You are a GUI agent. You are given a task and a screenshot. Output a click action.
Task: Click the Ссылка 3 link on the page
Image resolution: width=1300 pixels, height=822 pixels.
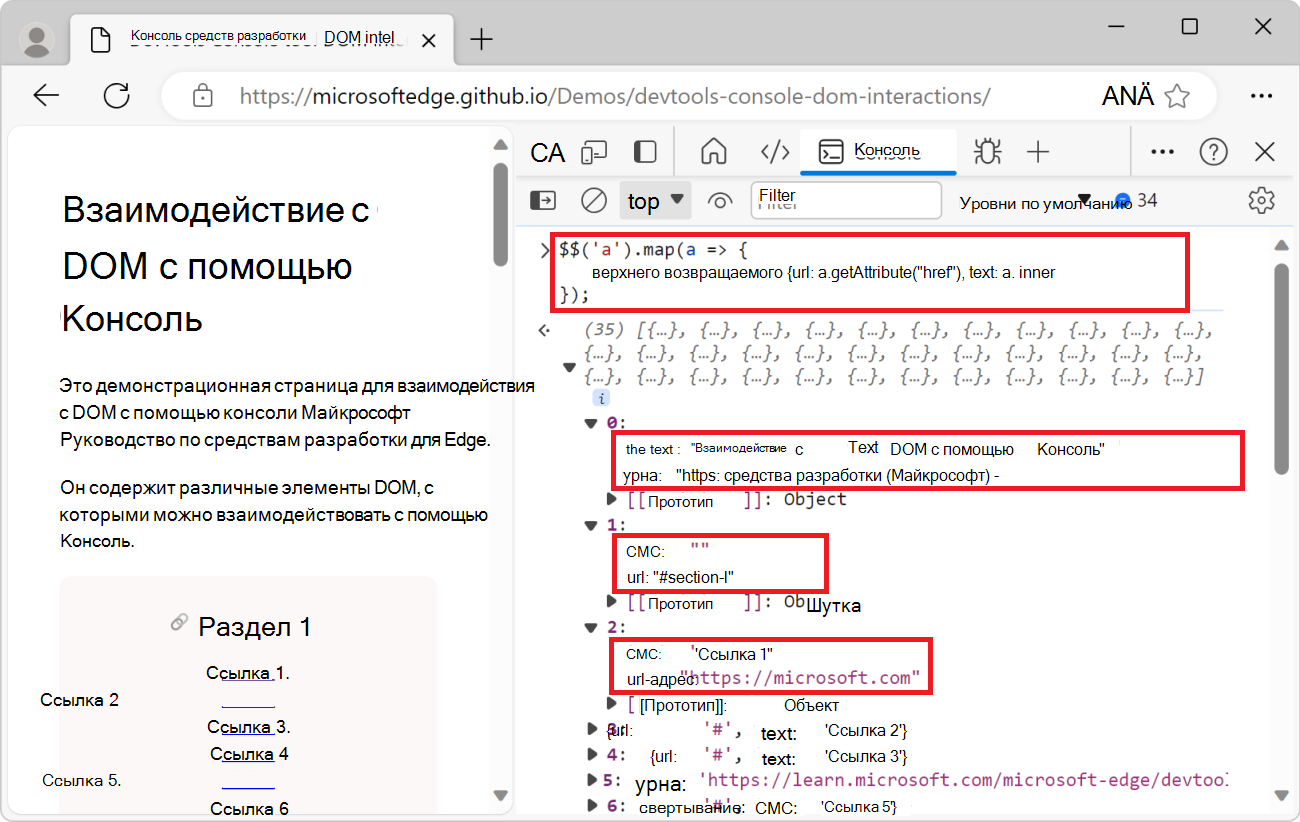[x=239, y=727]
